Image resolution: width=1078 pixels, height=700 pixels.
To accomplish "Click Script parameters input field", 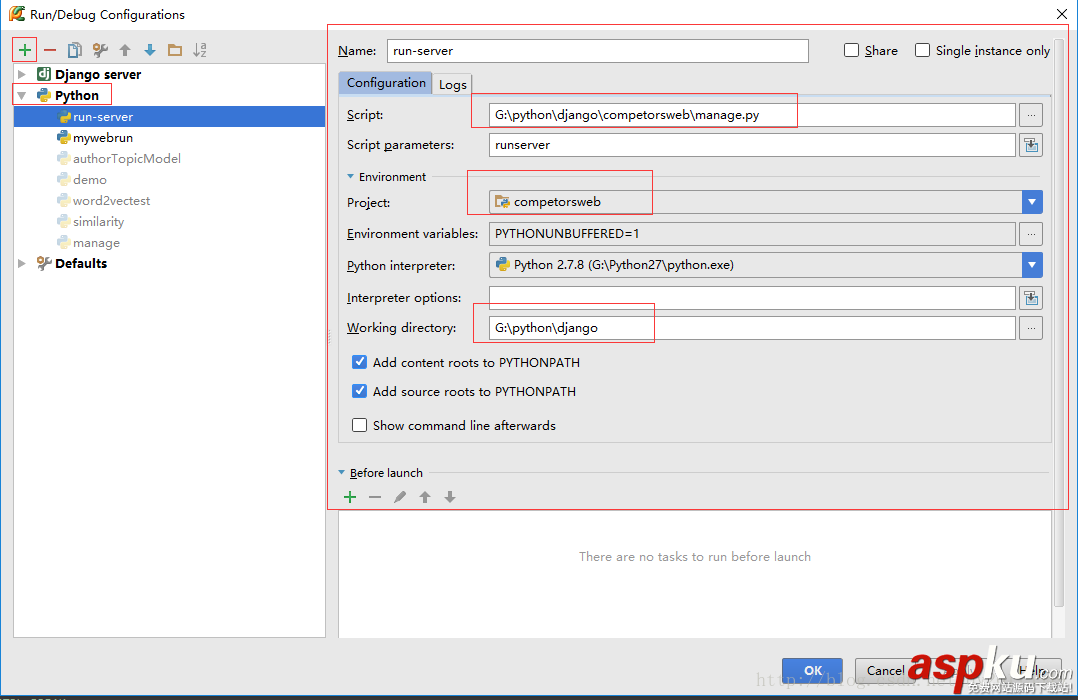I will coord(752,145).
